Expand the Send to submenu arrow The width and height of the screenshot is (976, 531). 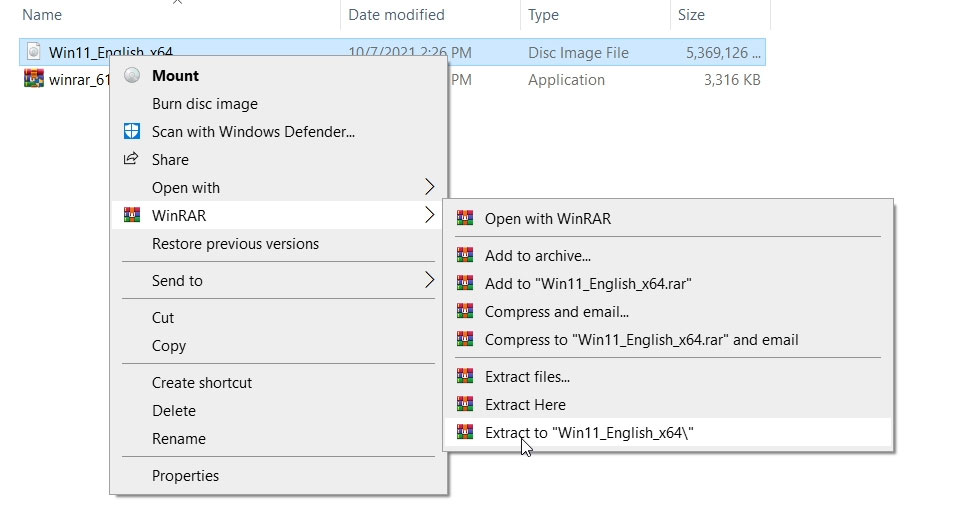point(429,281)
